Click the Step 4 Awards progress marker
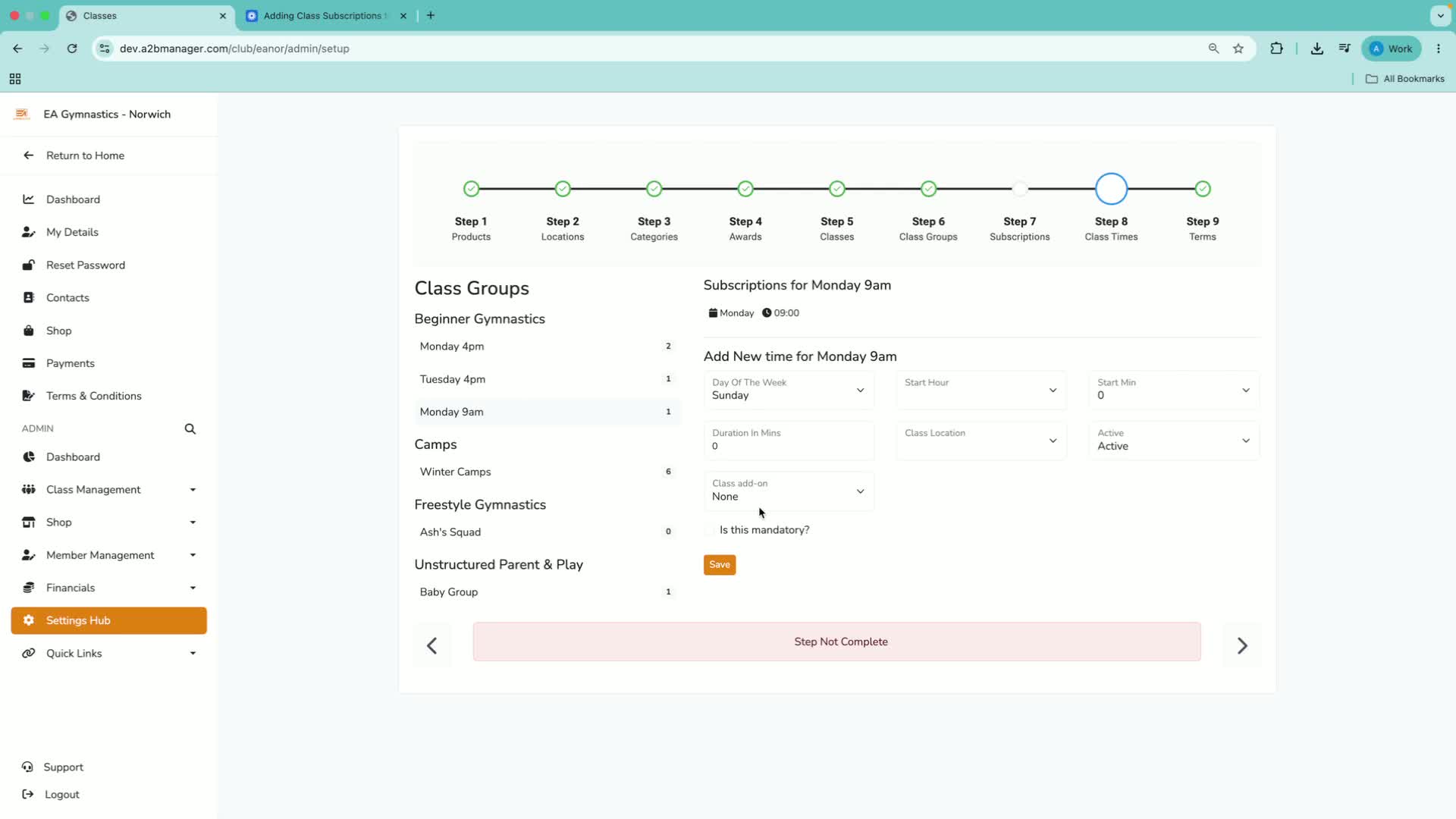 [745, 189]
